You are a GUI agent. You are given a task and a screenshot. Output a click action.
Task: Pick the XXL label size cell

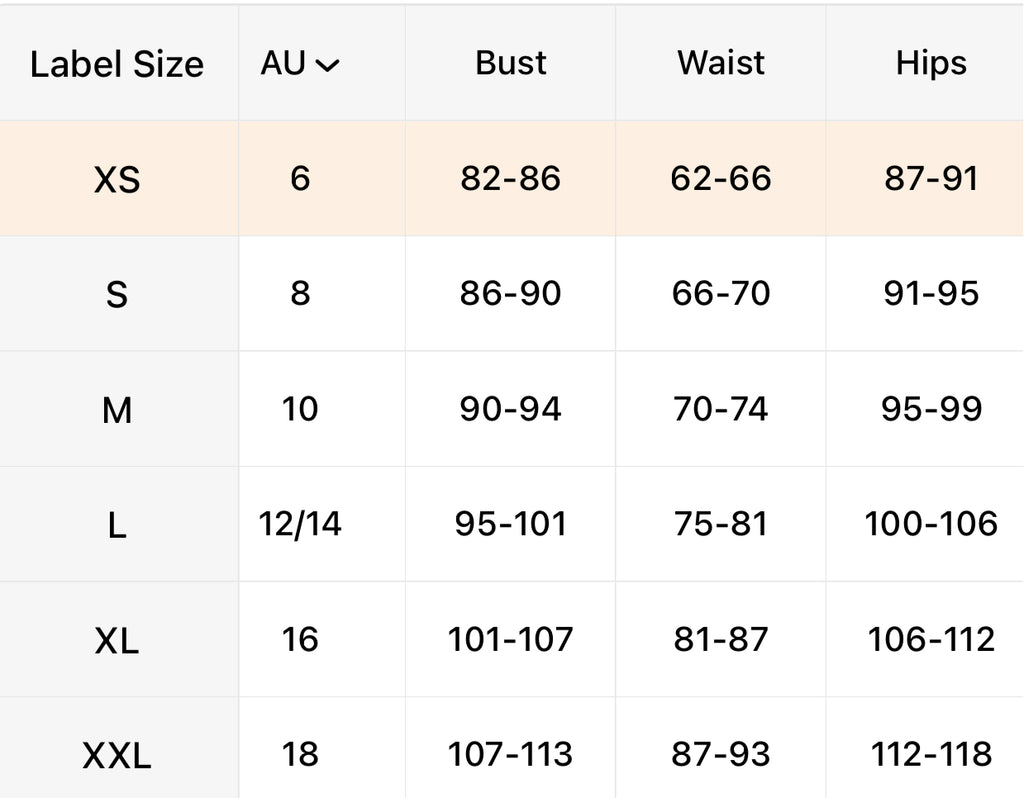tap(117, 755)
